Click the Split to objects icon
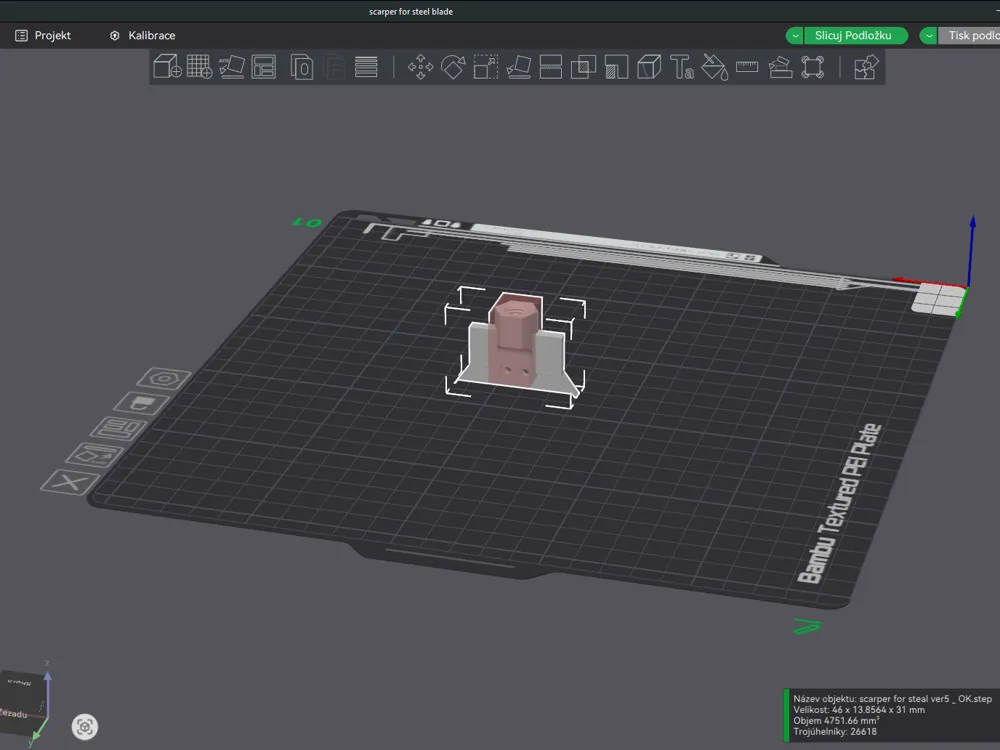 tap(302, 67)
